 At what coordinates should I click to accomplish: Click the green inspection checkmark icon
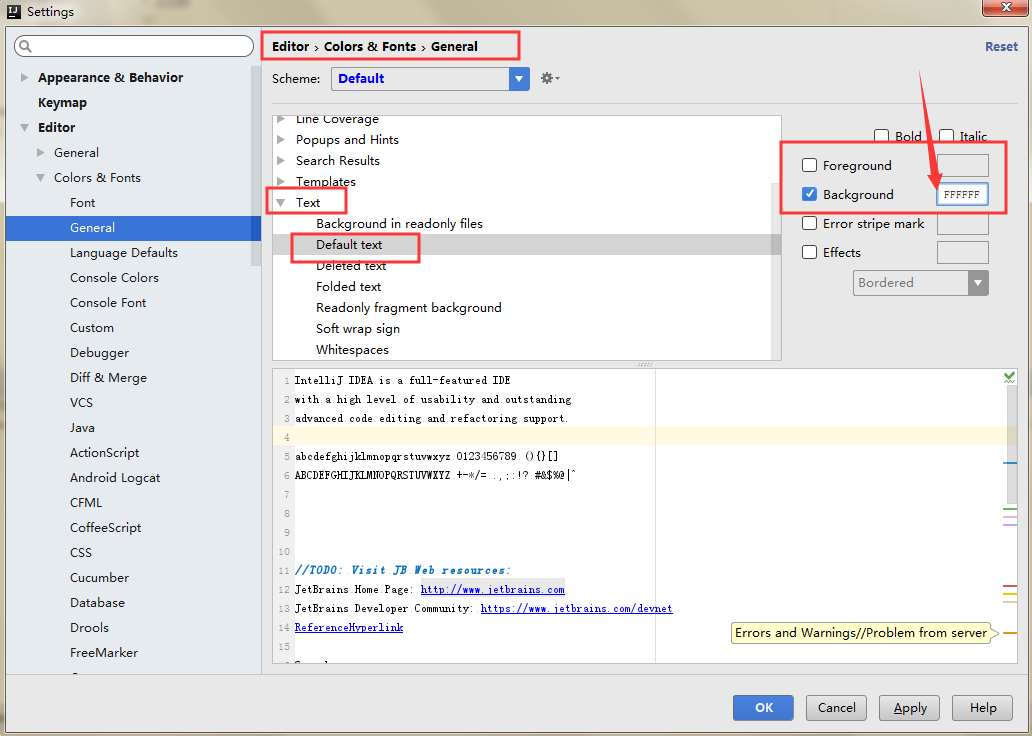[1009, 377]
